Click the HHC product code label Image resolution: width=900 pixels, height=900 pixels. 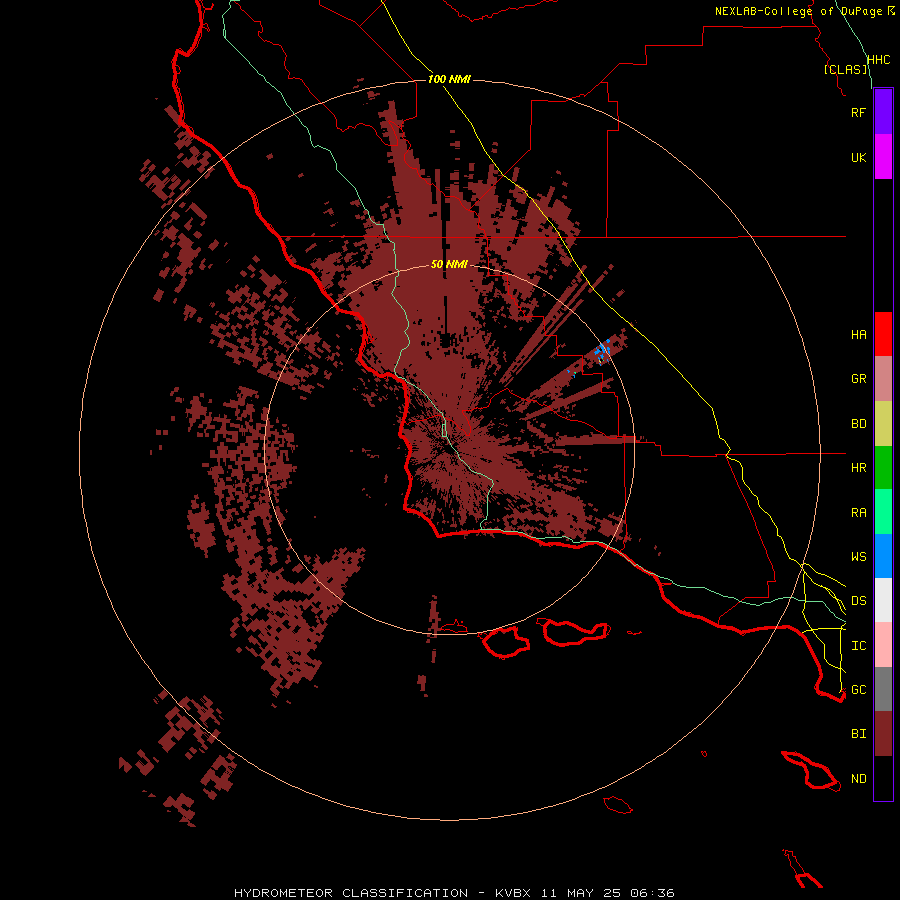tap(878, 60)
